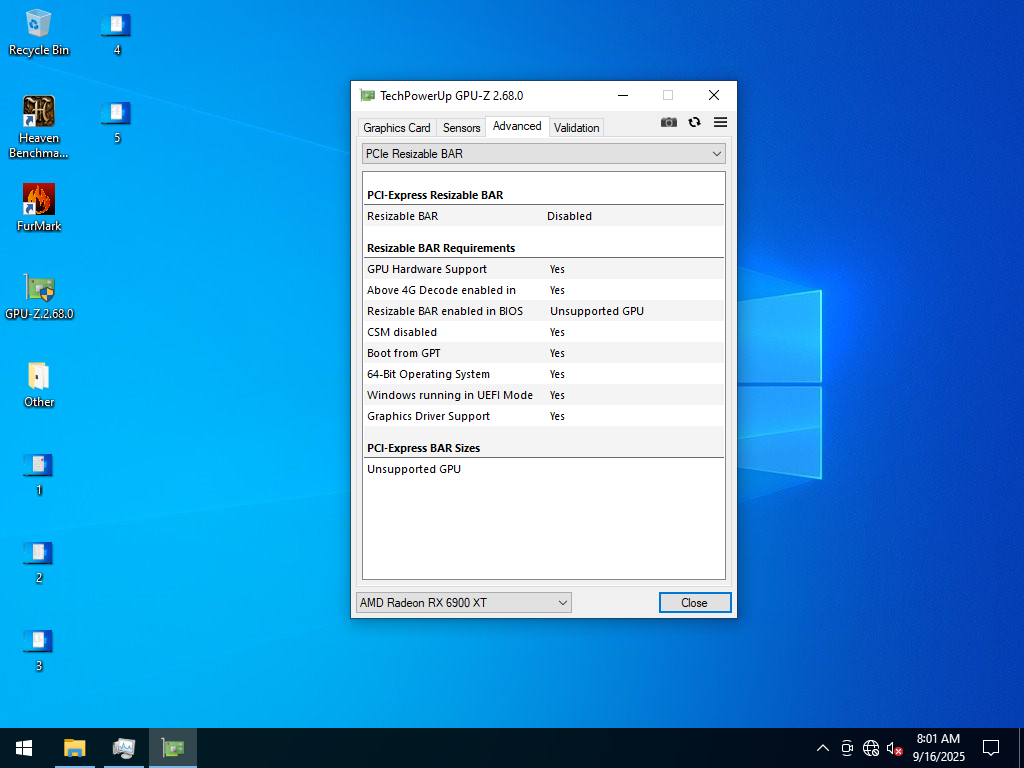Expand the PCIe Resizable BAR dropdown

[x=543, y=153]
